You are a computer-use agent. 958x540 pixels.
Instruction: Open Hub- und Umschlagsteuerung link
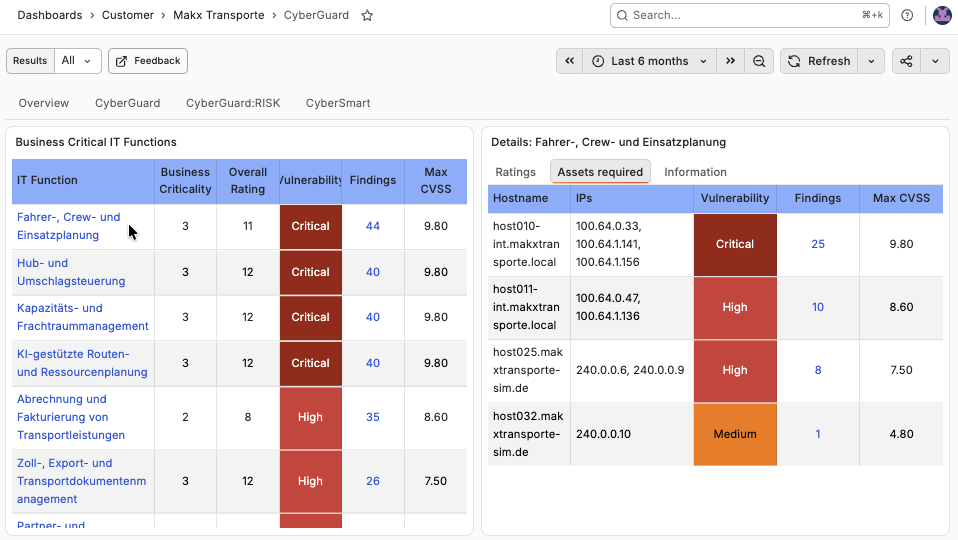[71, 272]
